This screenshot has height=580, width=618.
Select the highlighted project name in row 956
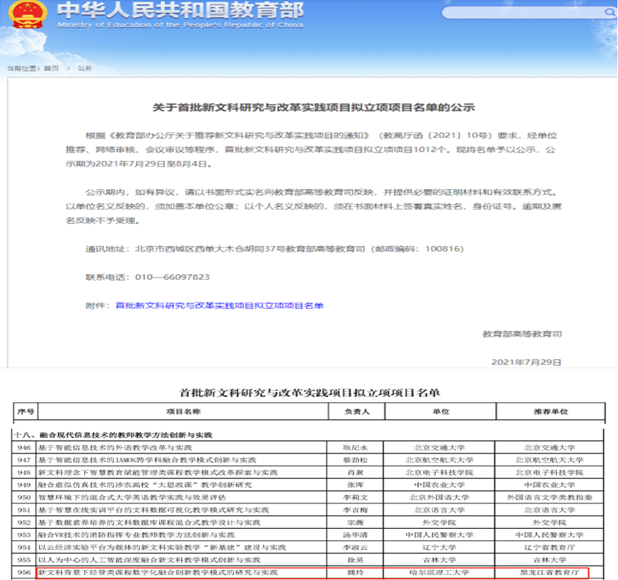coord(158,573)
